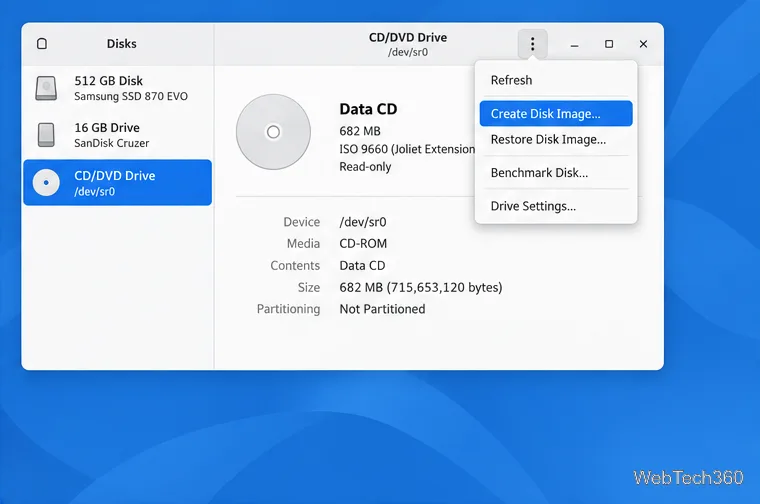
Task: Click the ISO 9660 filesystem text
Action: click(x=407, y=149)
